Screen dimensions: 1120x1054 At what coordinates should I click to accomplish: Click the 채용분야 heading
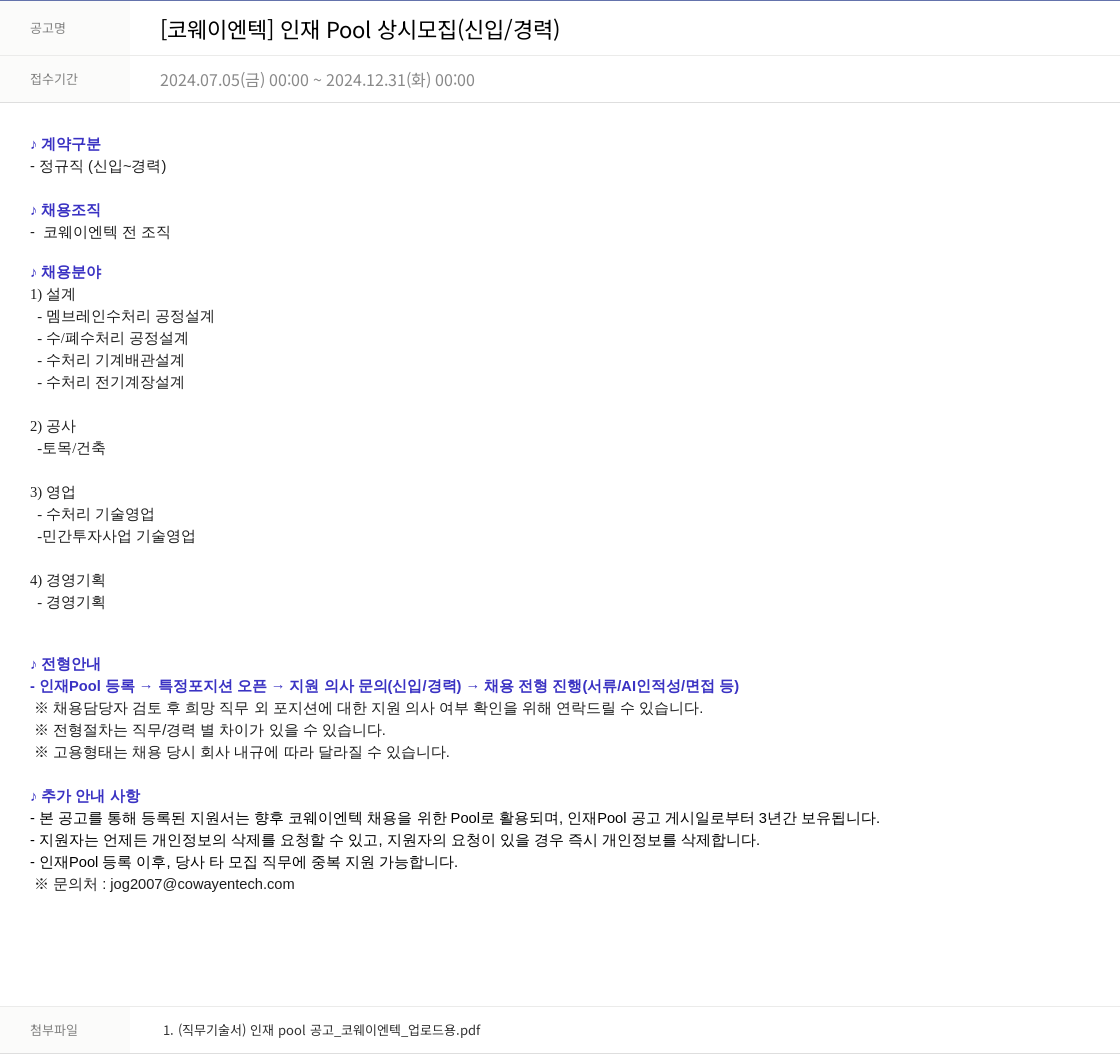(66, 272)
